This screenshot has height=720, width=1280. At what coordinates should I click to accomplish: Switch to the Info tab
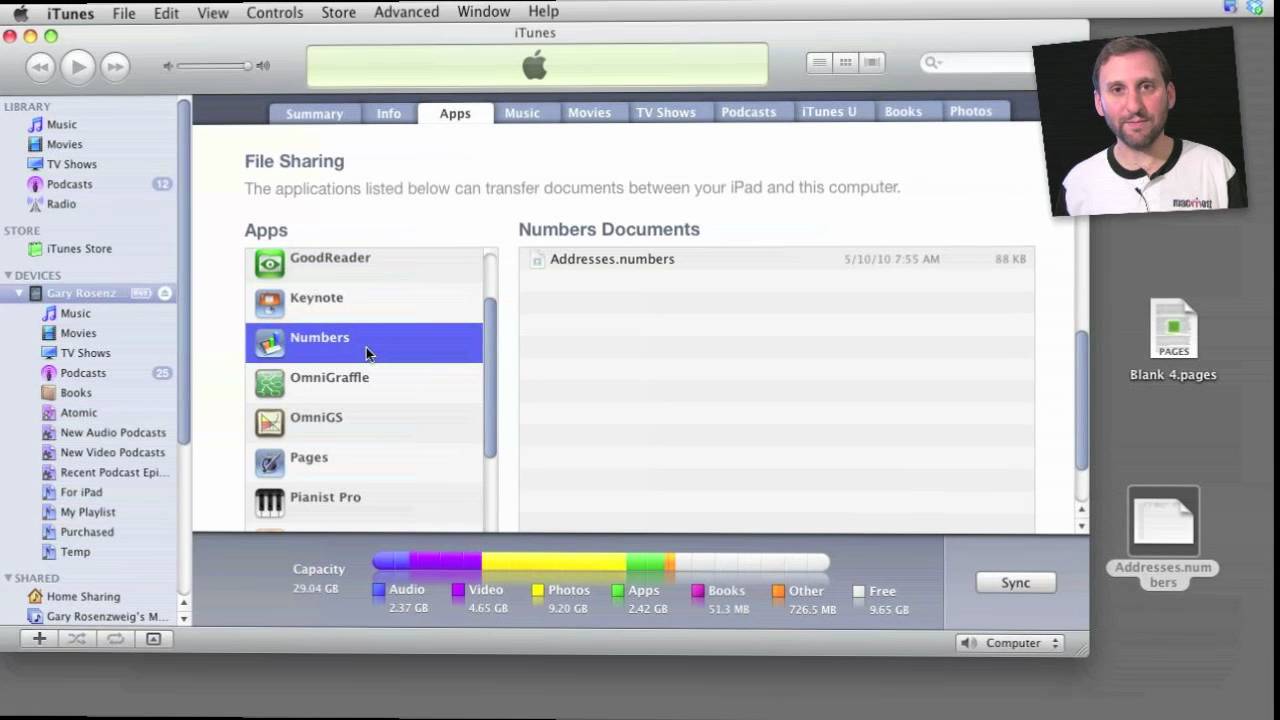click(389, 113)
